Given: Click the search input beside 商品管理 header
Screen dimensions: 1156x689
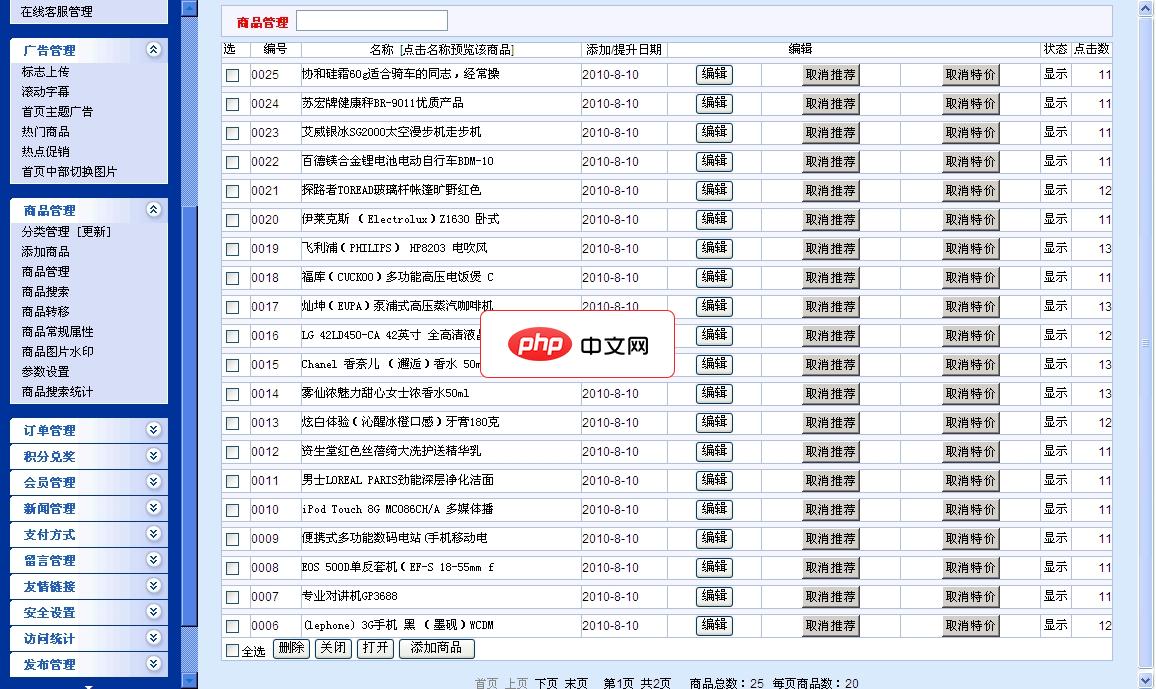Looking at the screenshot, I should 372,19.
